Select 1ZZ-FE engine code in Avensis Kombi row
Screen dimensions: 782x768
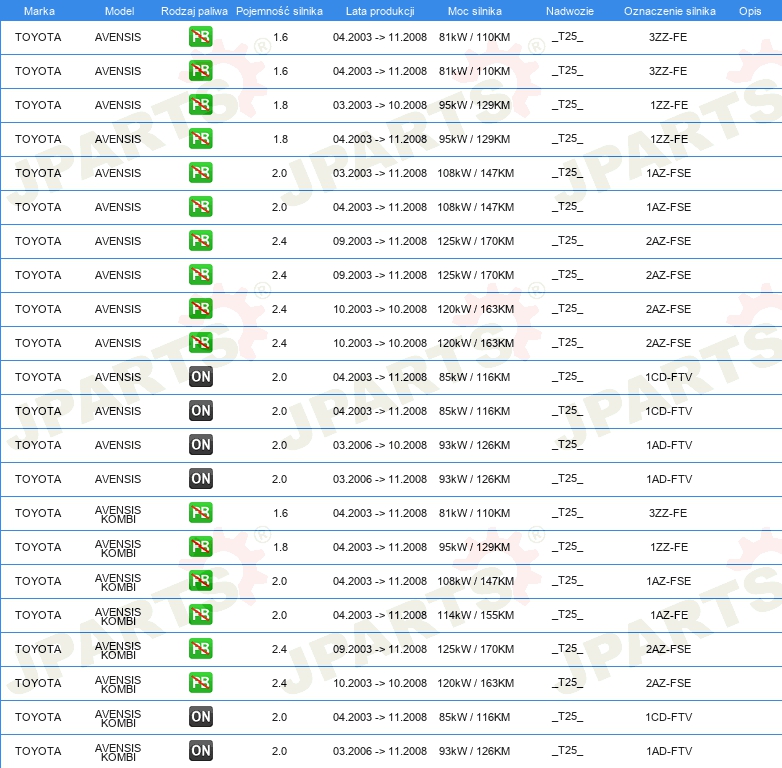[669, 547]
